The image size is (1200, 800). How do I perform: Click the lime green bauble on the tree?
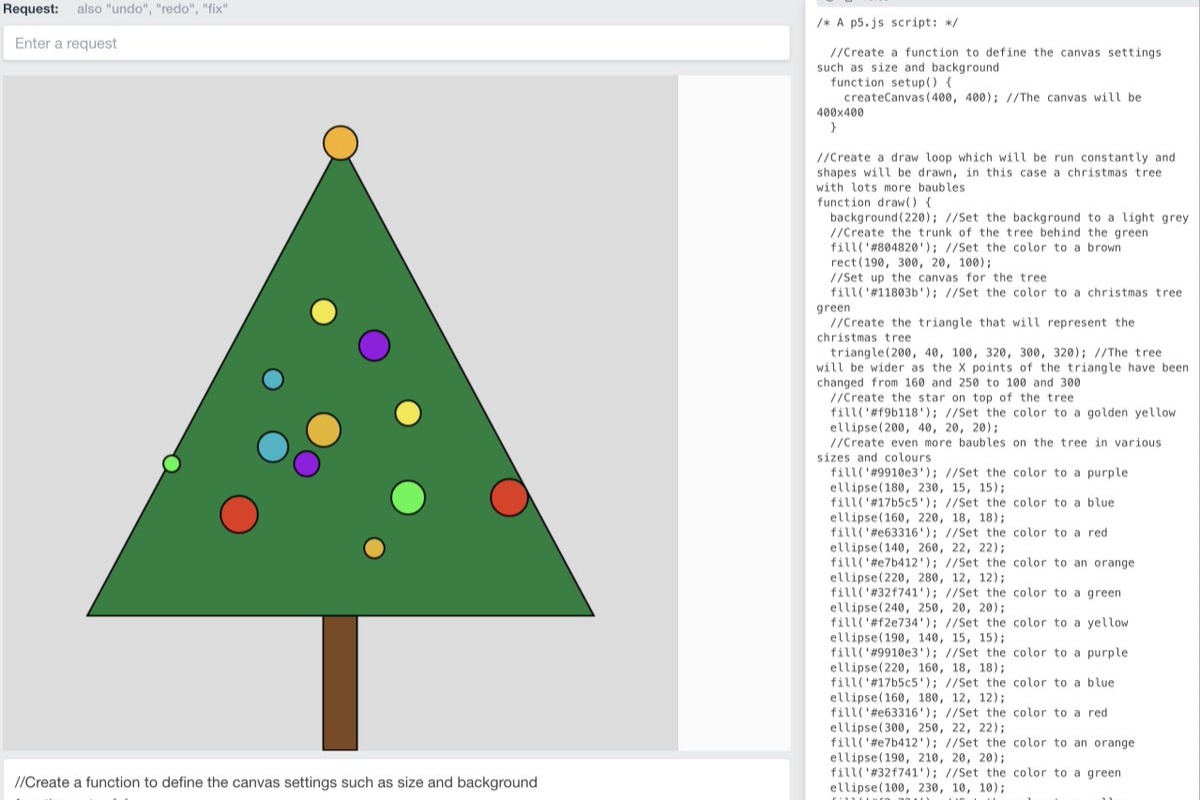pos(407,496)
